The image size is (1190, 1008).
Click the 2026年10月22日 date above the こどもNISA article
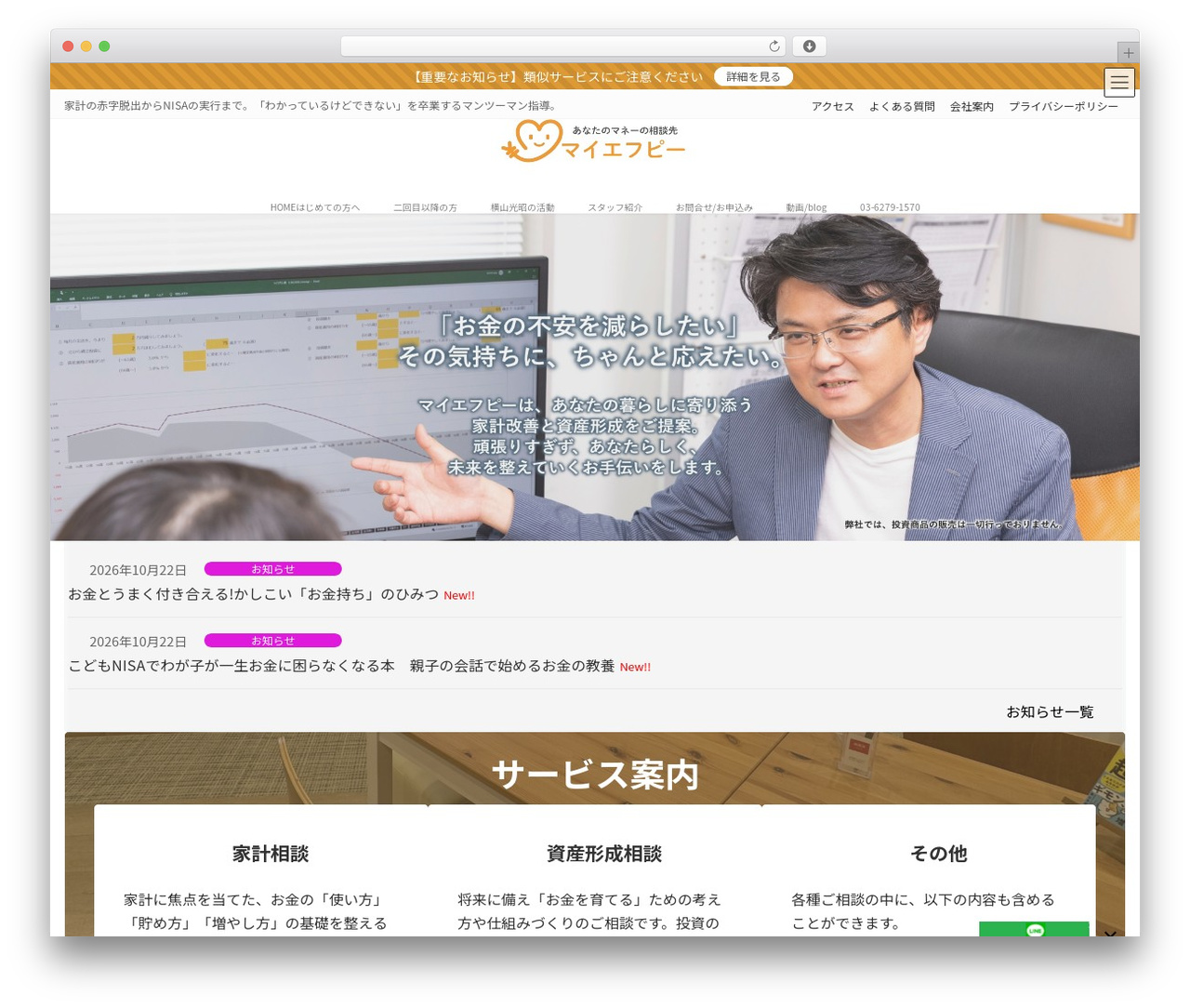point(138,642)
